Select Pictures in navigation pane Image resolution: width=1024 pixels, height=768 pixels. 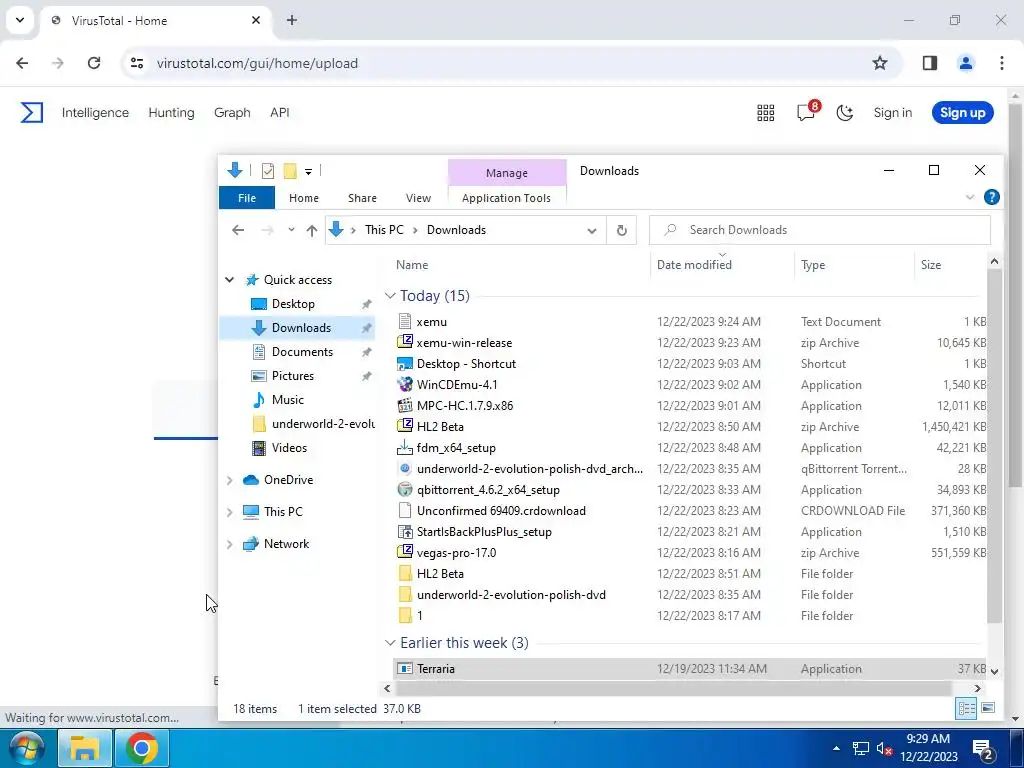click(x=293, y=376)
